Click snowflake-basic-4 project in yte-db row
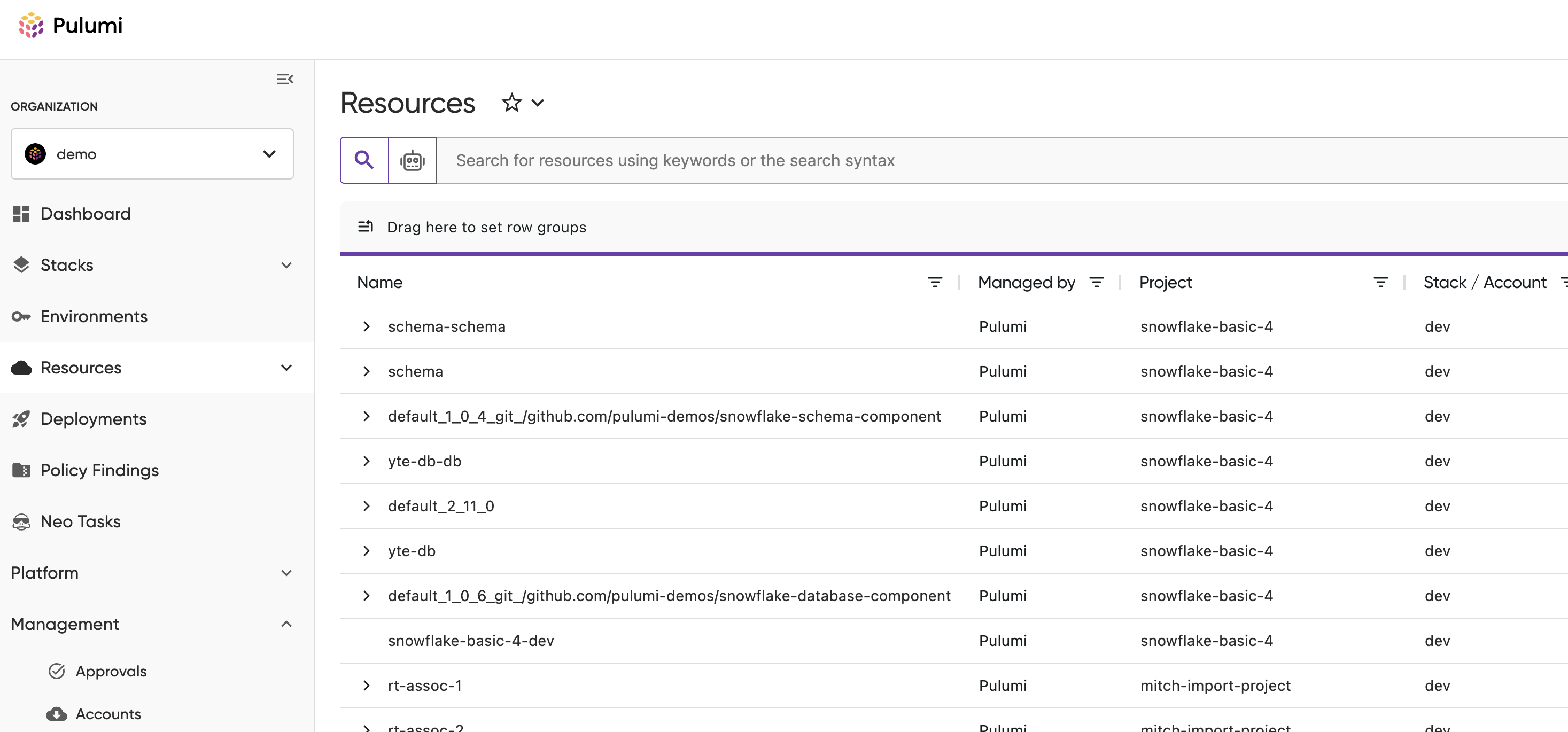 (1207, 551)
